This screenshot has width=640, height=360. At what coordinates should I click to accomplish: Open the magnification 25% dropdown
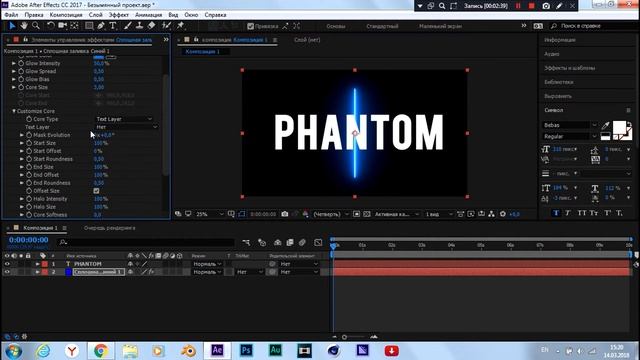(x=210, y=214)
